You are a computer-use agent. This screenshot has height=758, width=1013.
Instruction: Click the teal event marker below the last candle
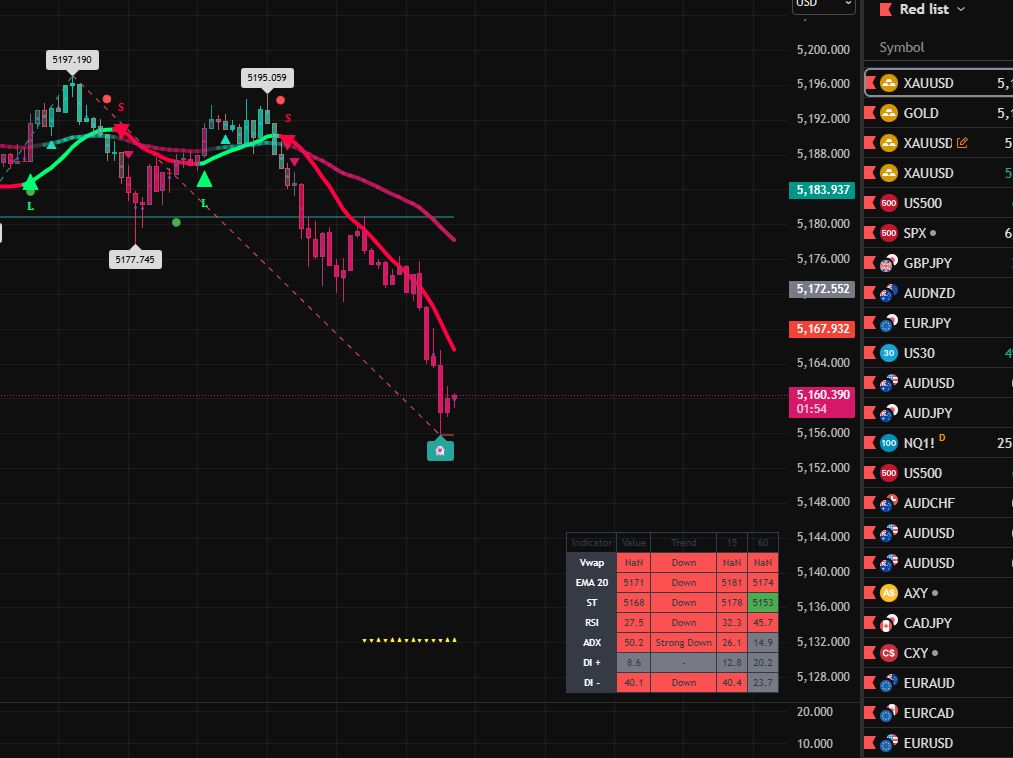click(440, 450)
